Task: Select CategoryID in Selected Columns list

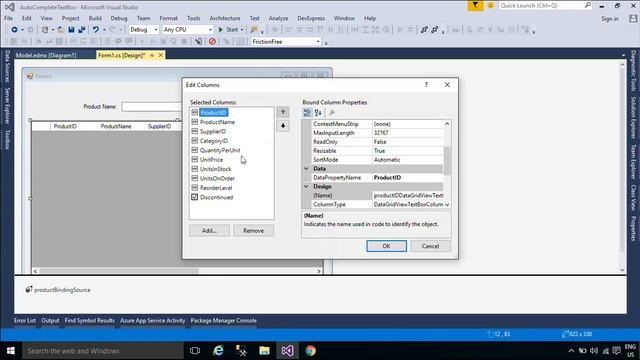Action: tap(214, 141)
